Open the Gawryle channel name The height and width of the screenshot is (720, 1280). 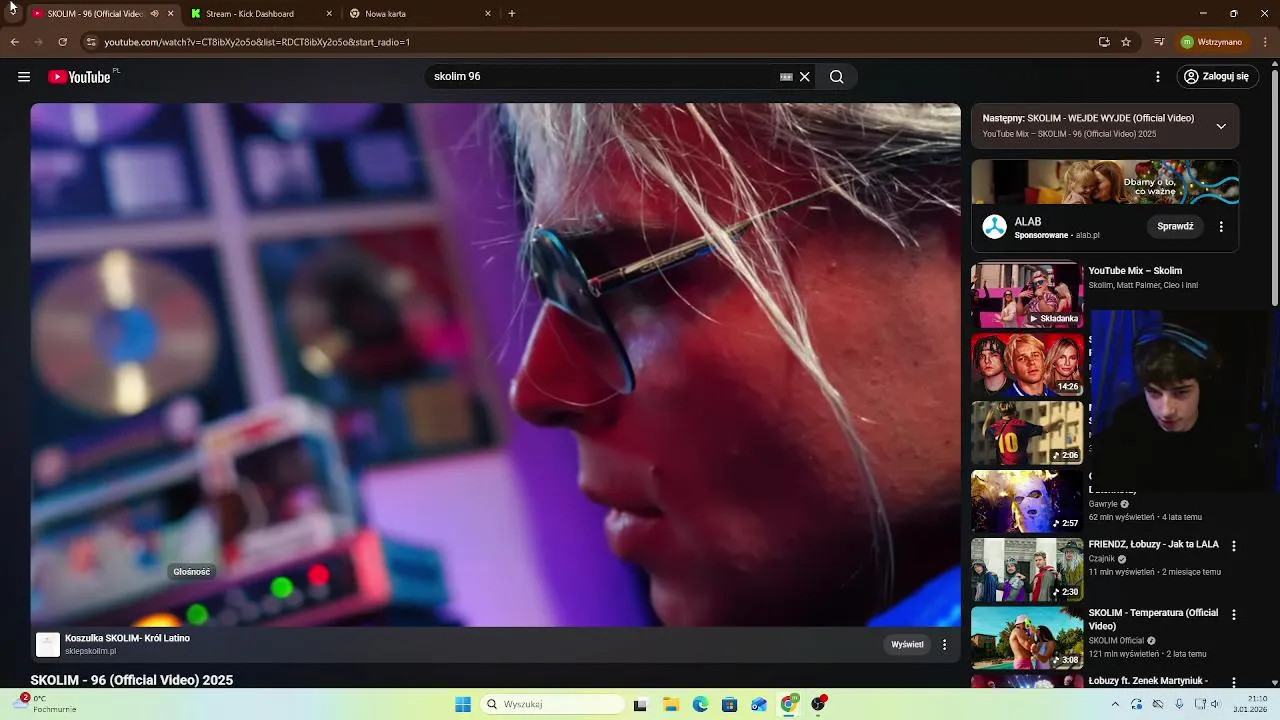(x=1103, y=504)
